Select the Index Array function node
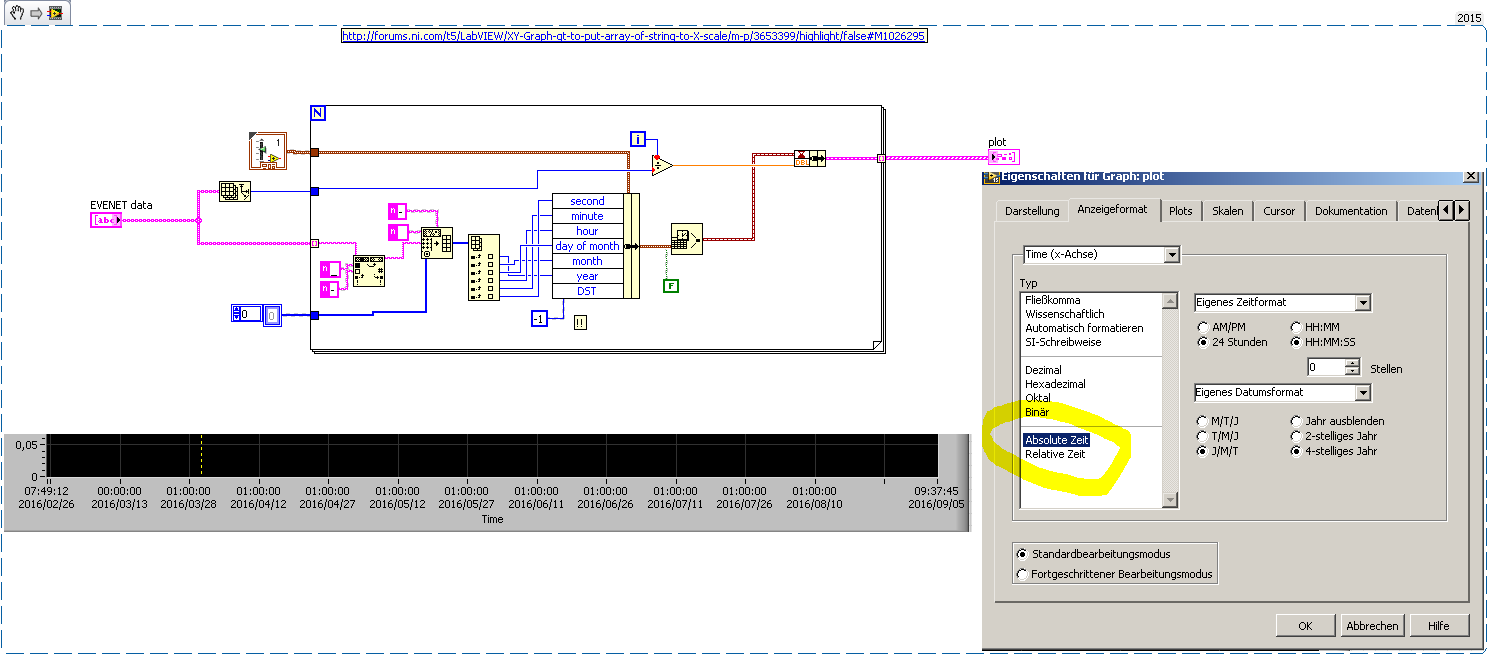 (x=484, y=267)
